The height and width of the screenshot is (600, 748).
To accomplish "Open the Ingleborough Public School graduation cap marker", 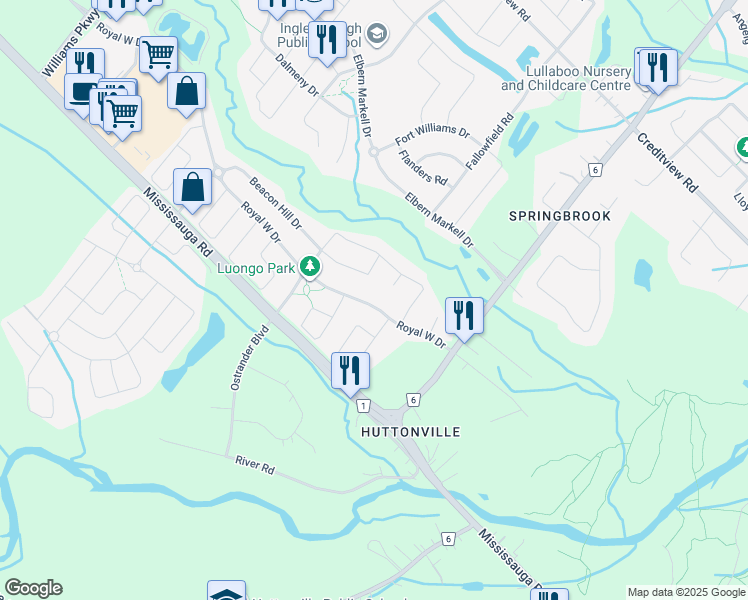I will [x=377, y=34].
